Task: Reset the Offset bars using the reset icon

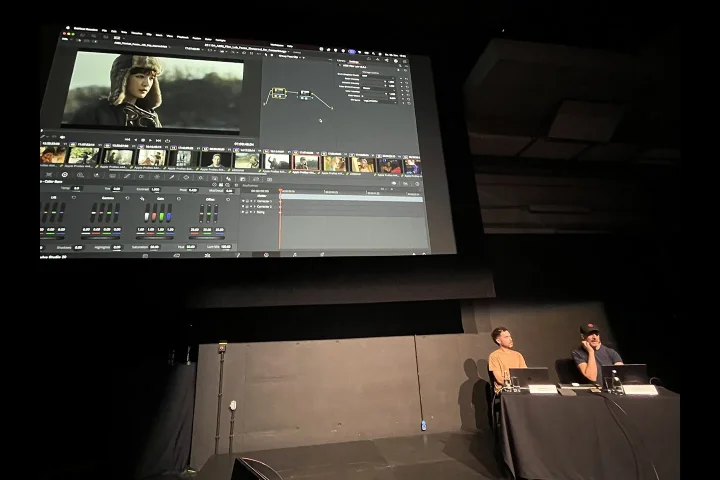Action: coord(228,200)
